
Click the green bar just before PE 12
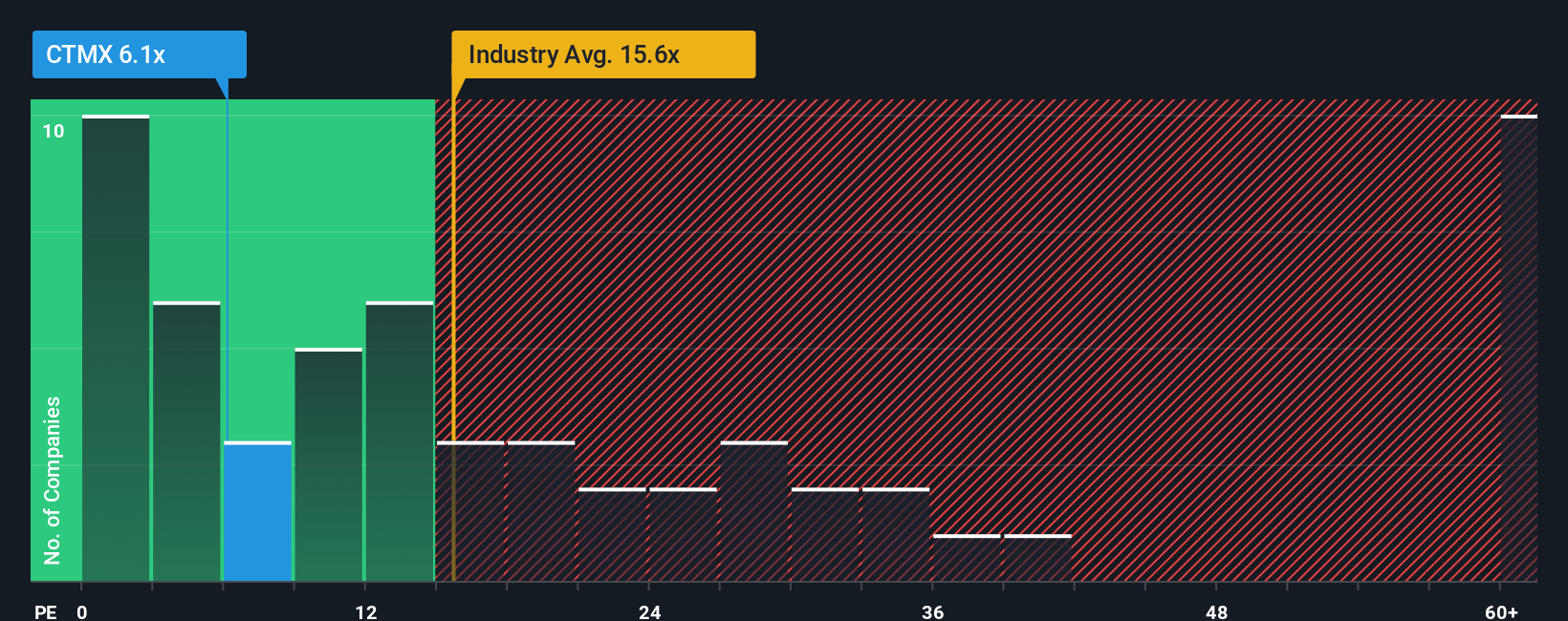[x=329, y=464]
